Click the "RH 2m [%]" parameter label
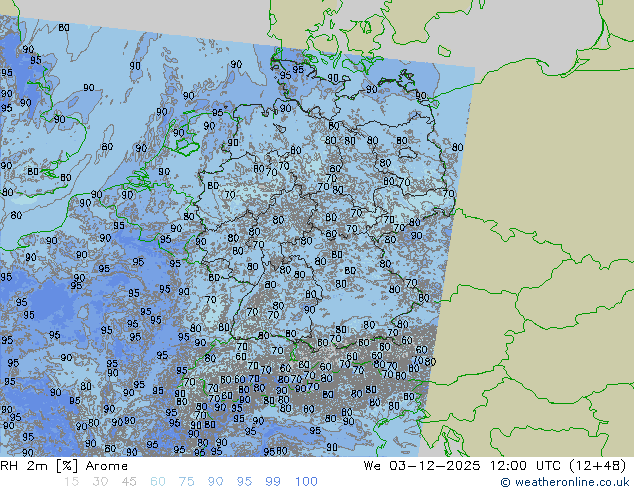Image resolution: width=634 pixels, height=490 pixels. coord(39,466)
